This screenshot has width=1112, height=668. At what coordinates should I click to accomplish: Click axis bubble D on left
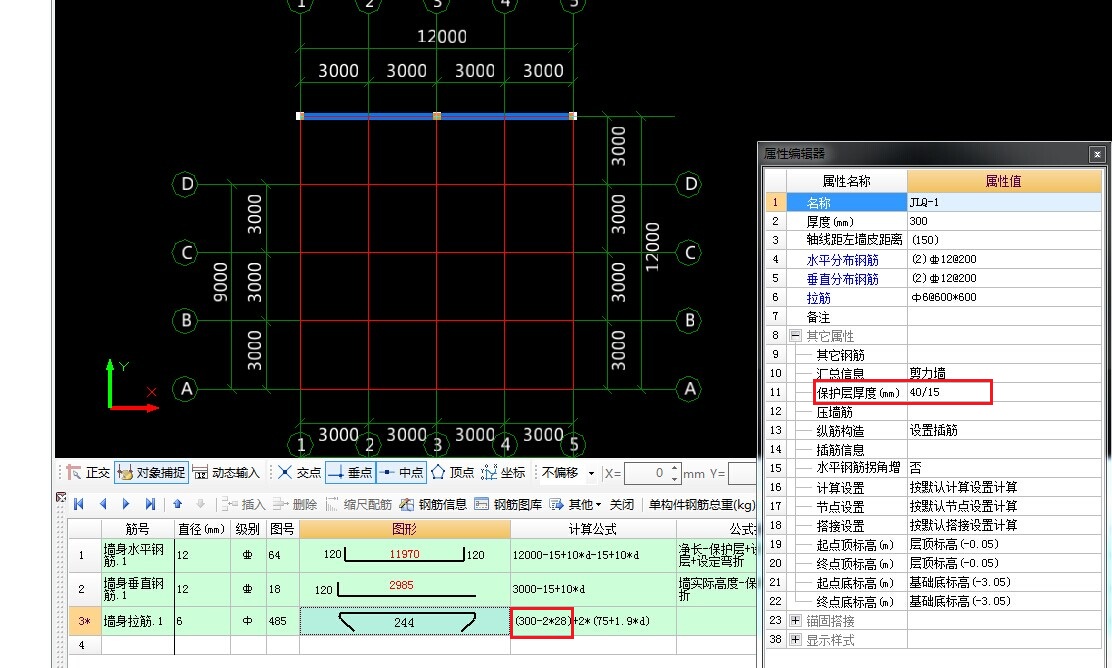186,184
